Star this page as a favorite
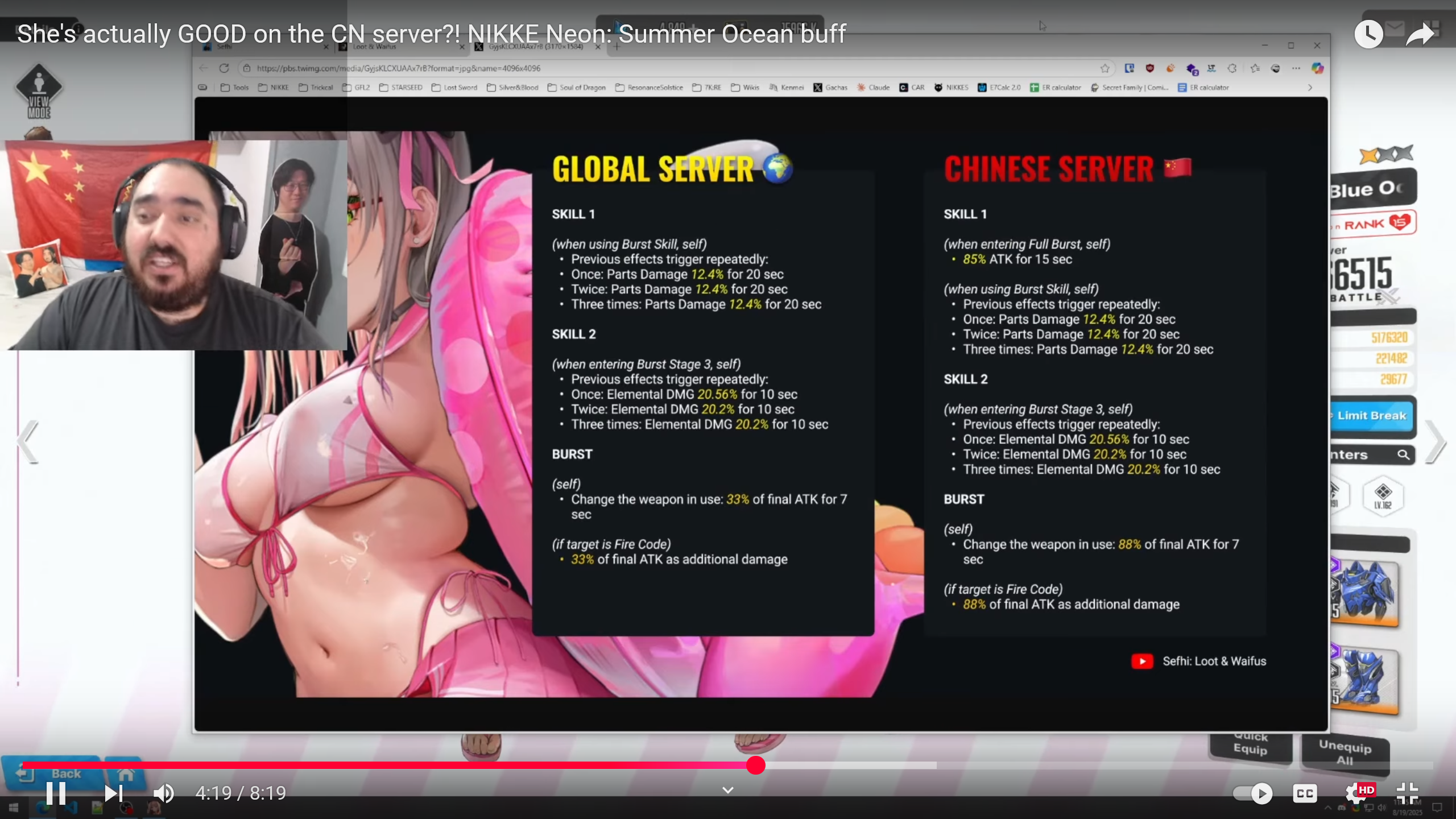This screenshot has height=819, width=1456. coord(1105,68)
